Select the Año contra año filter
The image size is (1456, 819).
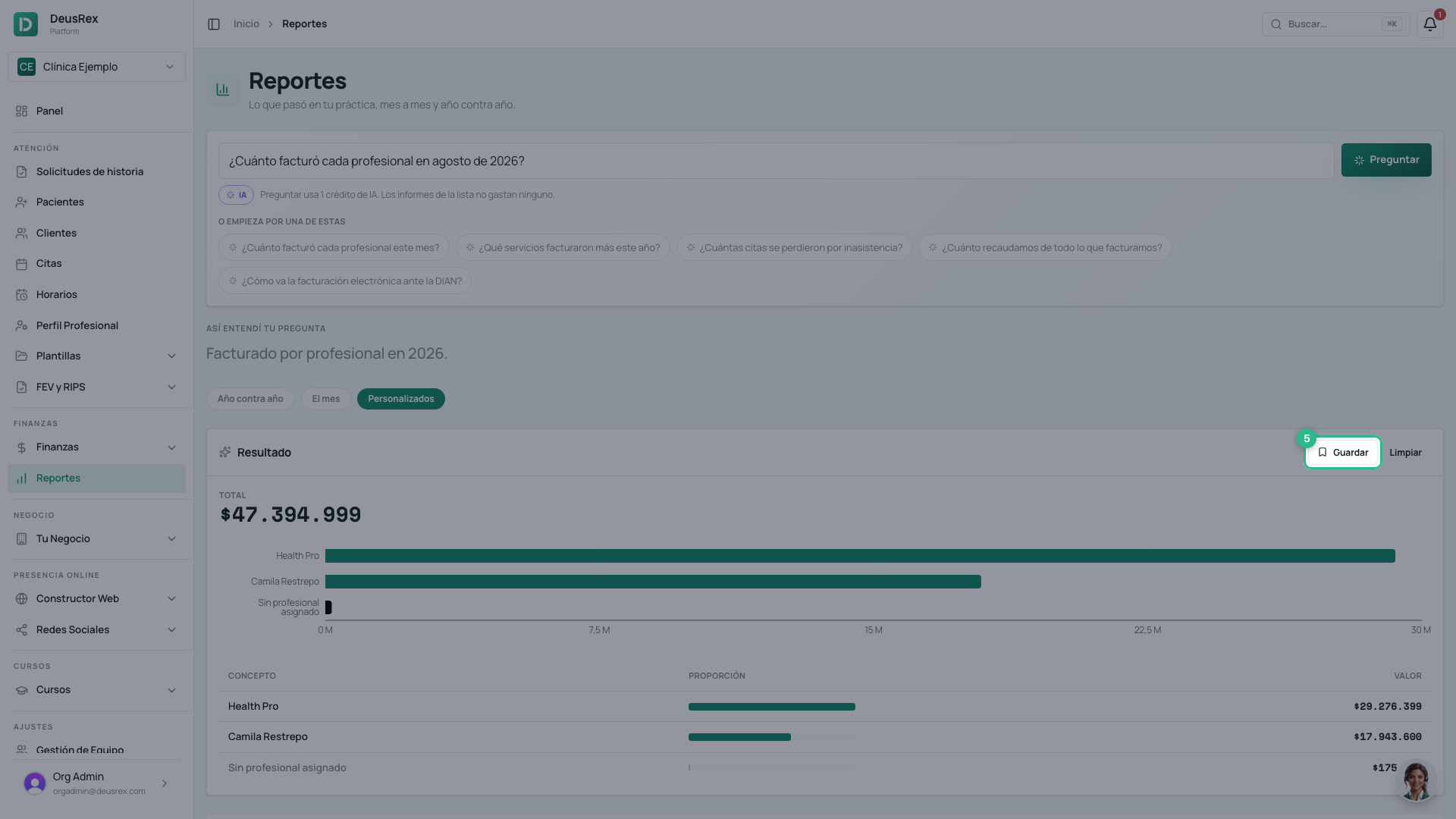point(250,399)
